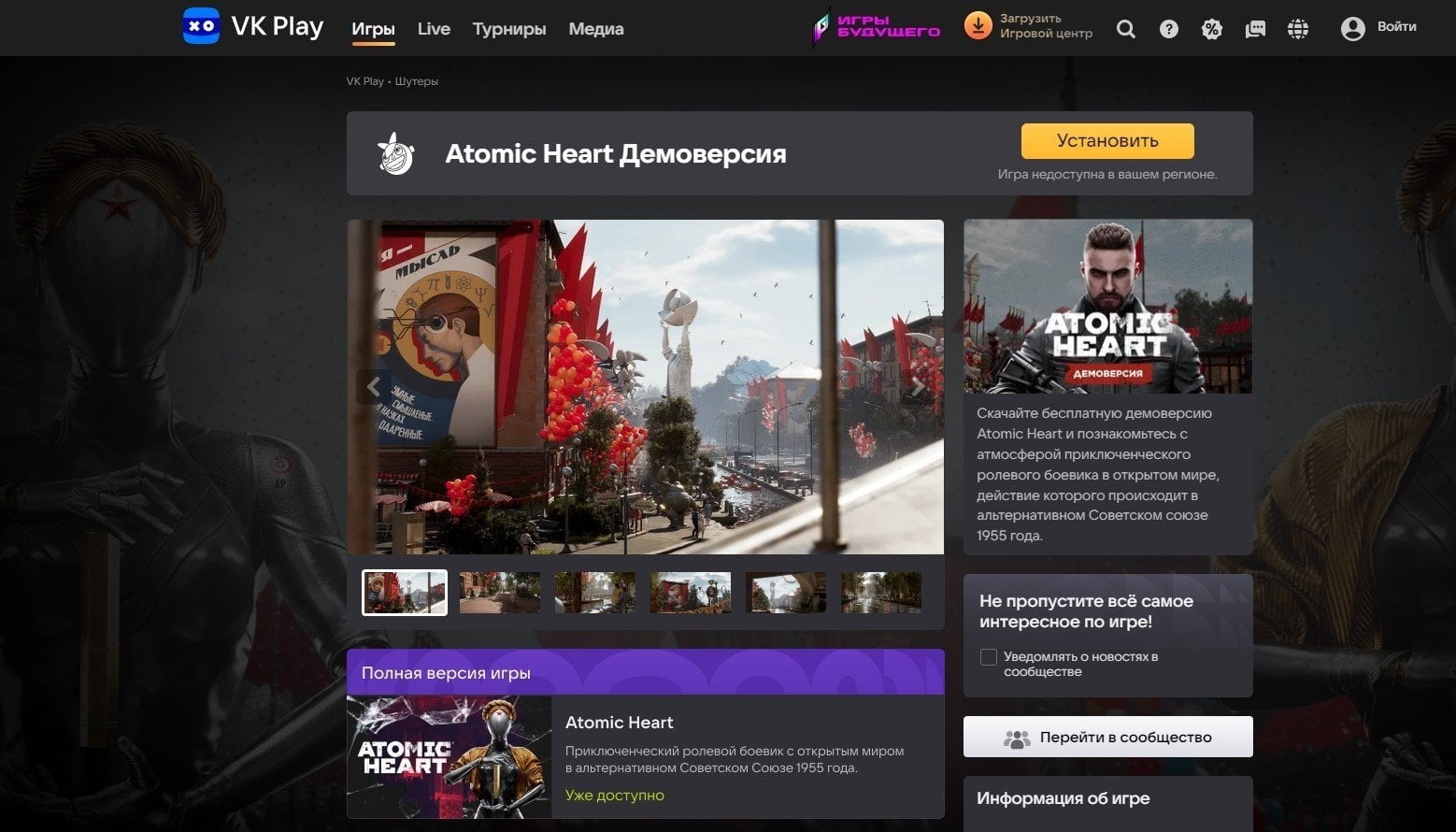Open the chat messages icon
1456x832 pixels.
(1255, 29)
